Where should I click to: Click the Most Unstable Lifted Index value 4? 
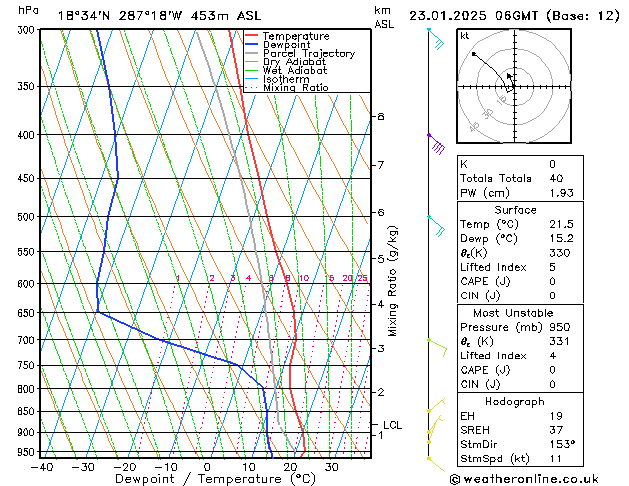point(552,356)
